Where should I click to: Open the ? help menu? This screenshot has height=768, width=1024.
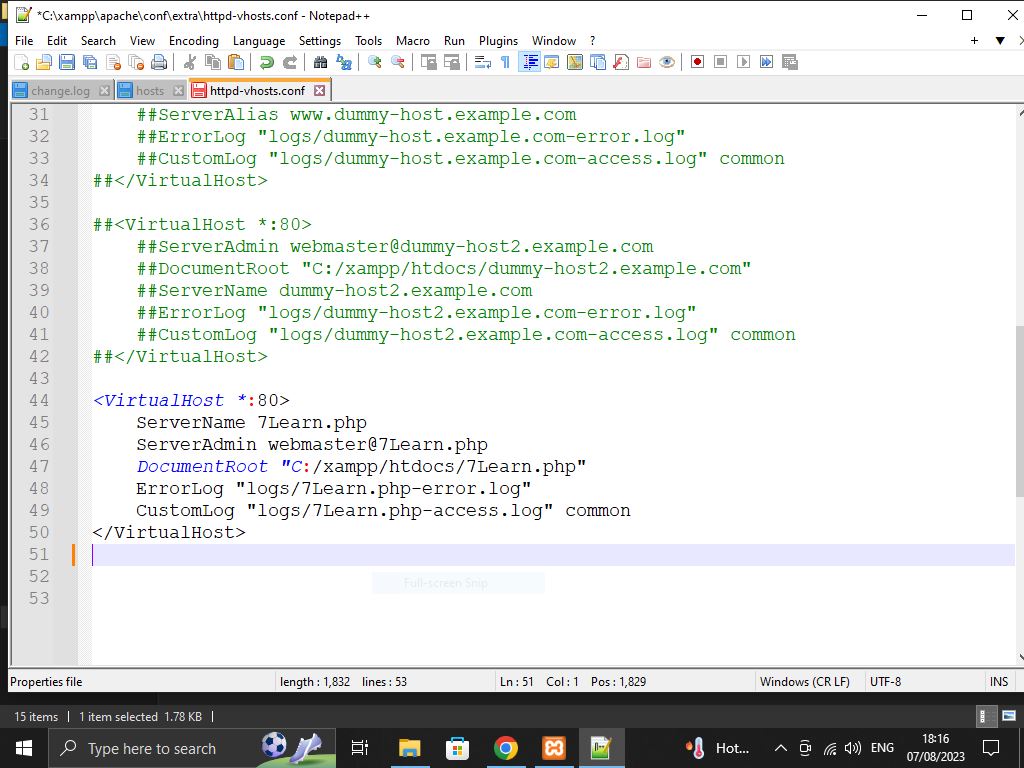pyautogui.click(x=592, y=40)
